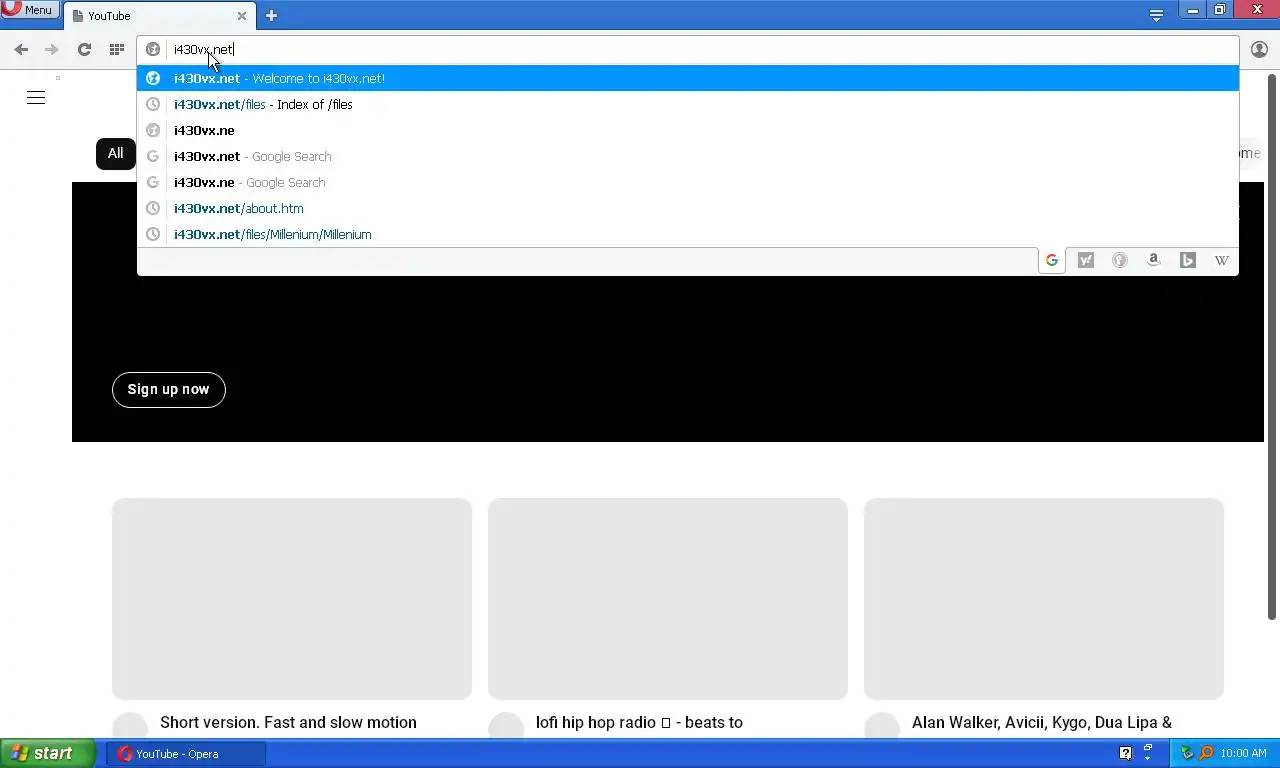Image resolution: width=1280 pixels, height=768 pixels.
Task: Choose suggestion 'i430vx.net/files - Index of /files'
Action: (687, 104)
